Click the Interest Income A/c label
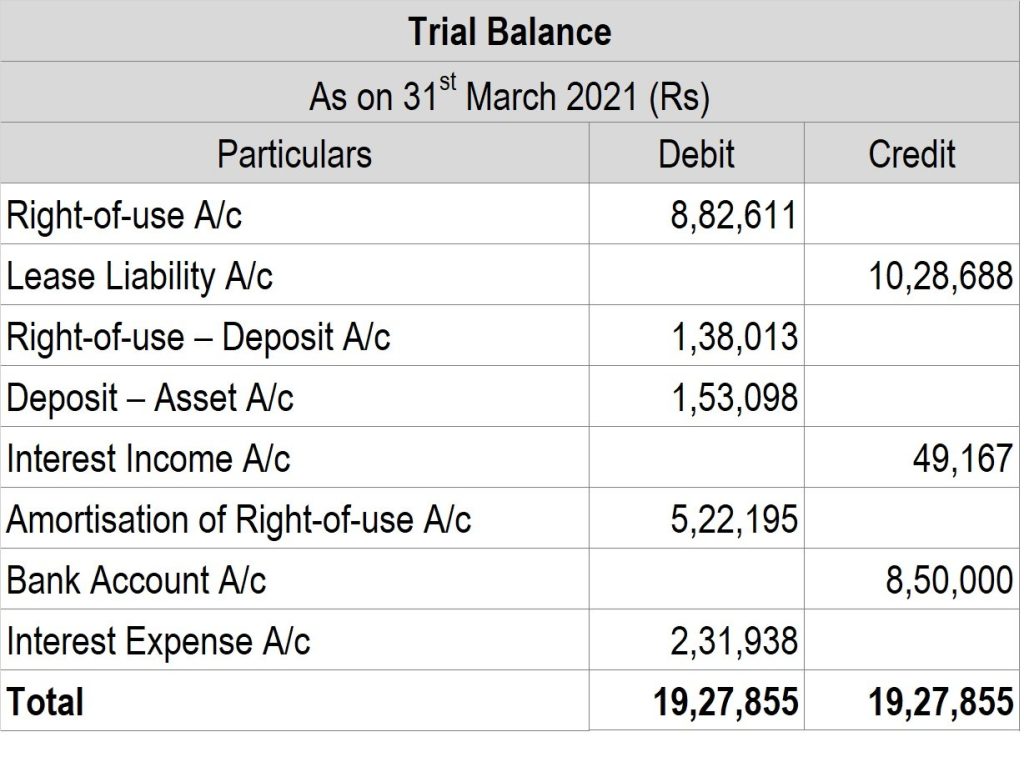 [148, 459]
